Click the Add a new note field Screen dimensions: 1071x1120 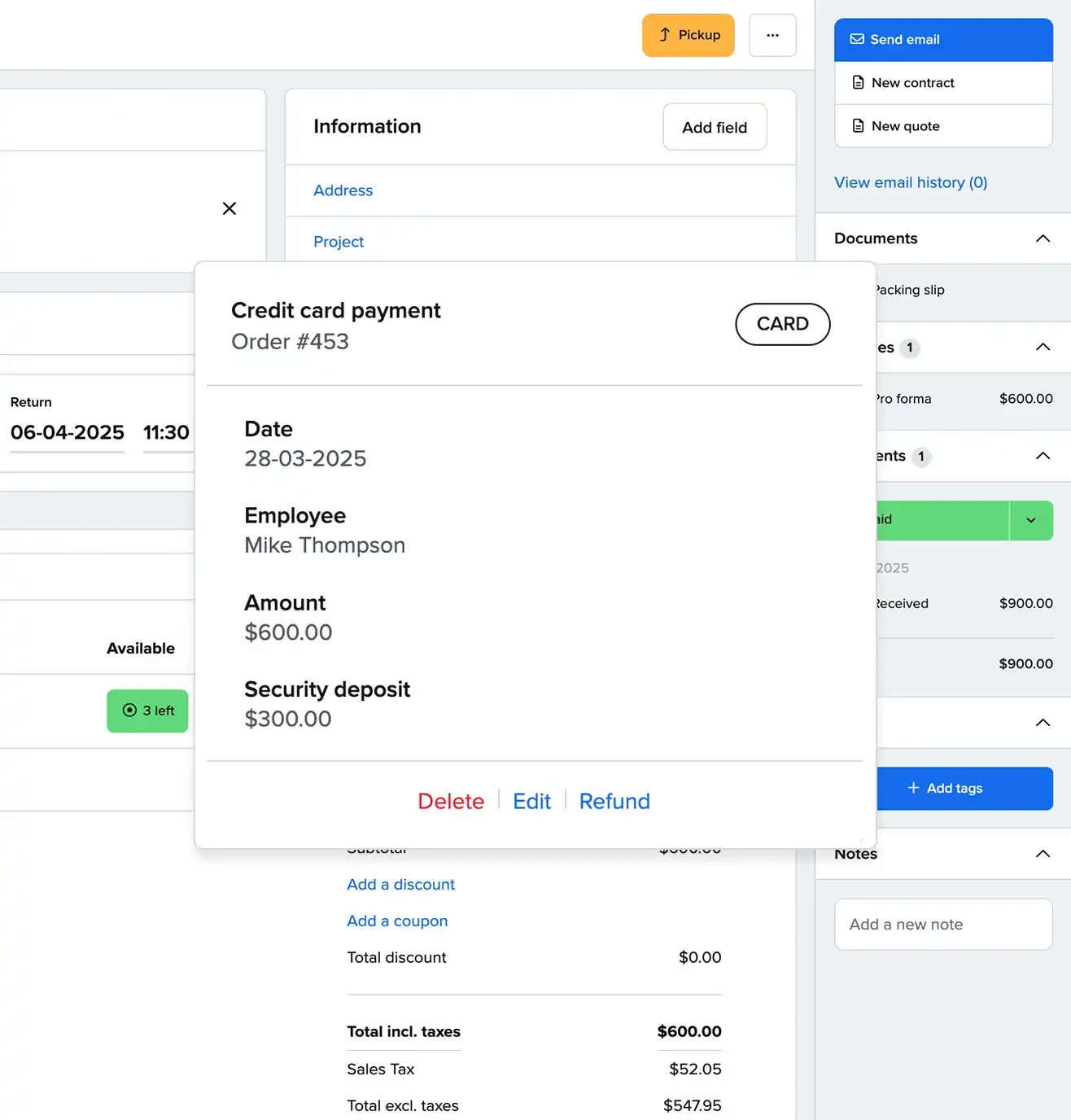tap(942, 925)
